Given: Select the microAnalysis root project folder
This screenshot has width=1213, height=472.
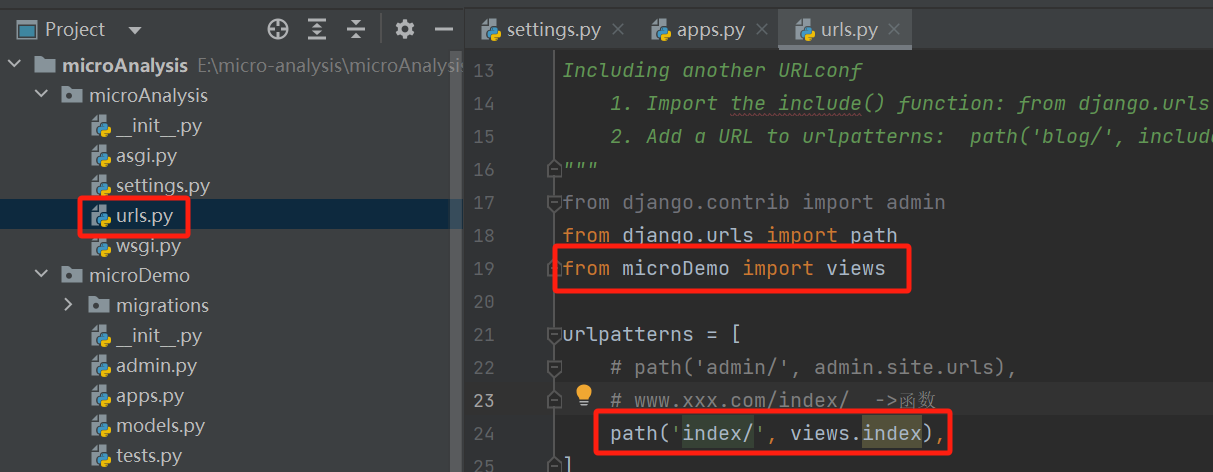Looking at the screenshot, I should (x=125, y=65).
